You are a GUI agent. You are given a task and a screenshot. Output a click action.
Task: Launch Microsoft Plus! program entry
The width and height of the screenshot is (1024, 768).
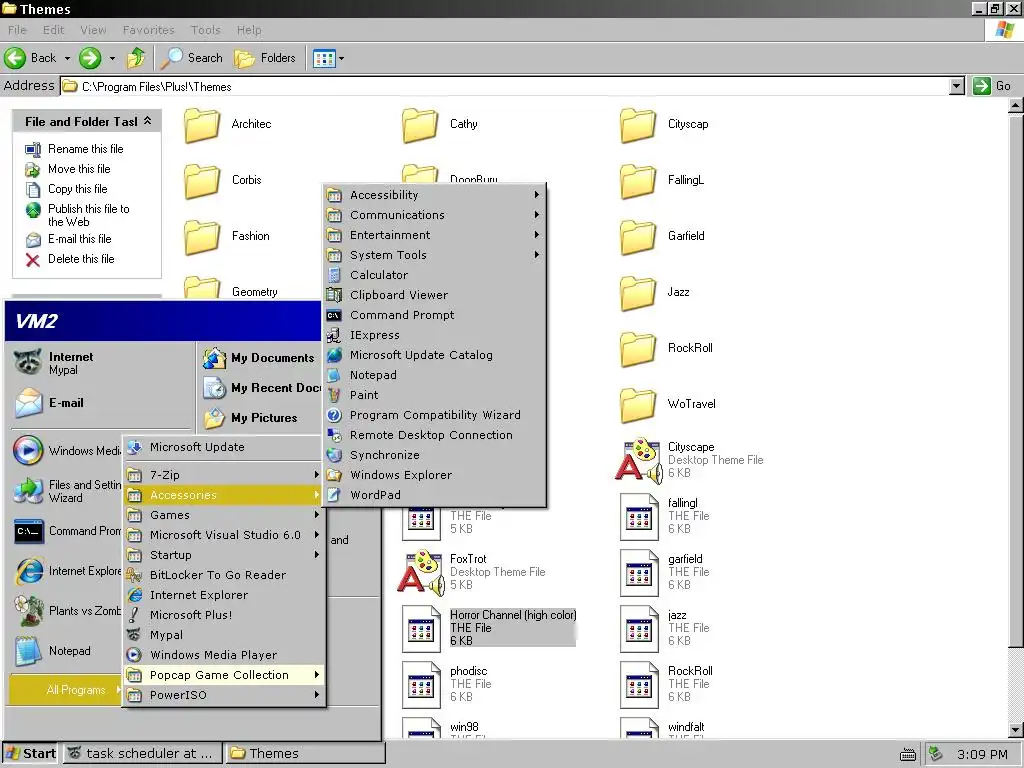pyautogui.click(x=224, y=615)
